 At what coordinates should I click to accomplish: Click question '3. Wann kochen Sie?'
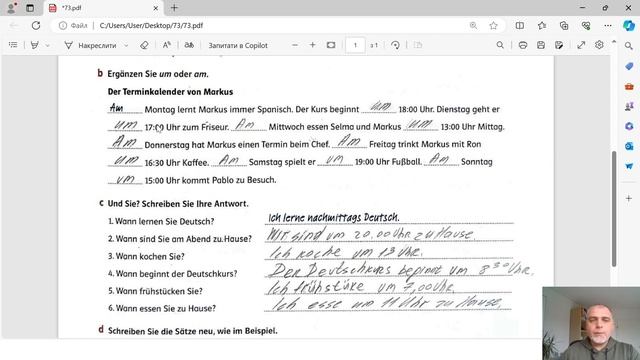tap(146, 256)
